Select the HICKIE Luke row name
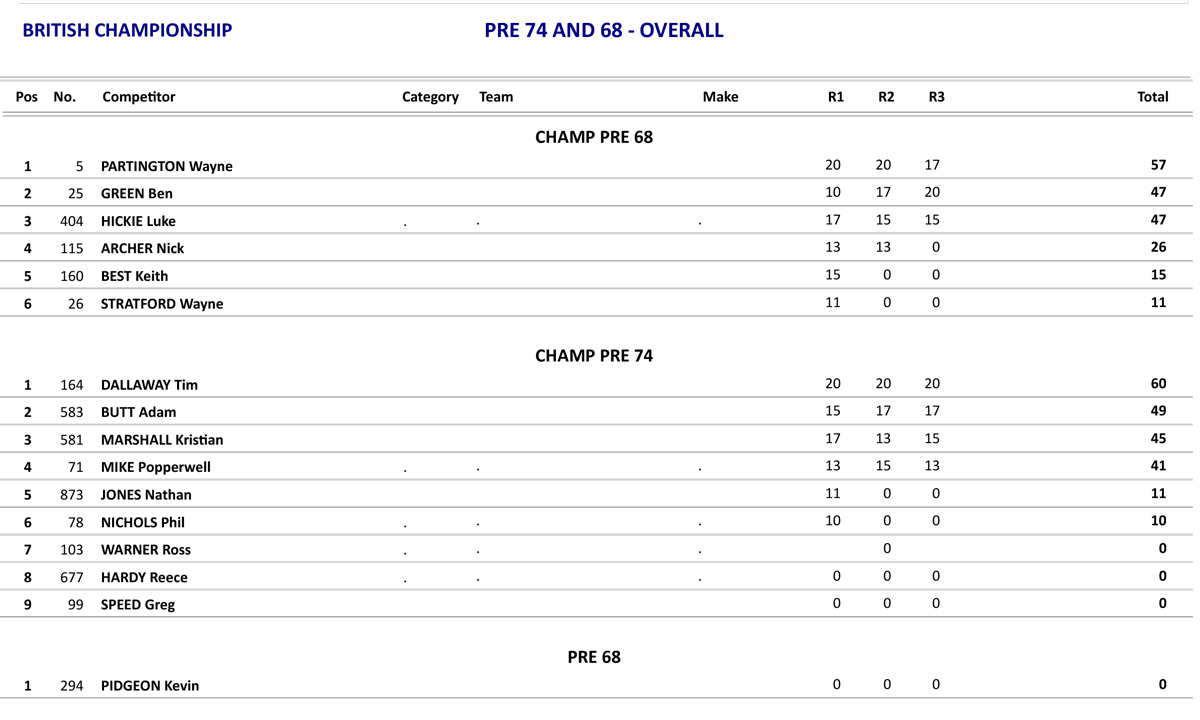 coord(138,221)
